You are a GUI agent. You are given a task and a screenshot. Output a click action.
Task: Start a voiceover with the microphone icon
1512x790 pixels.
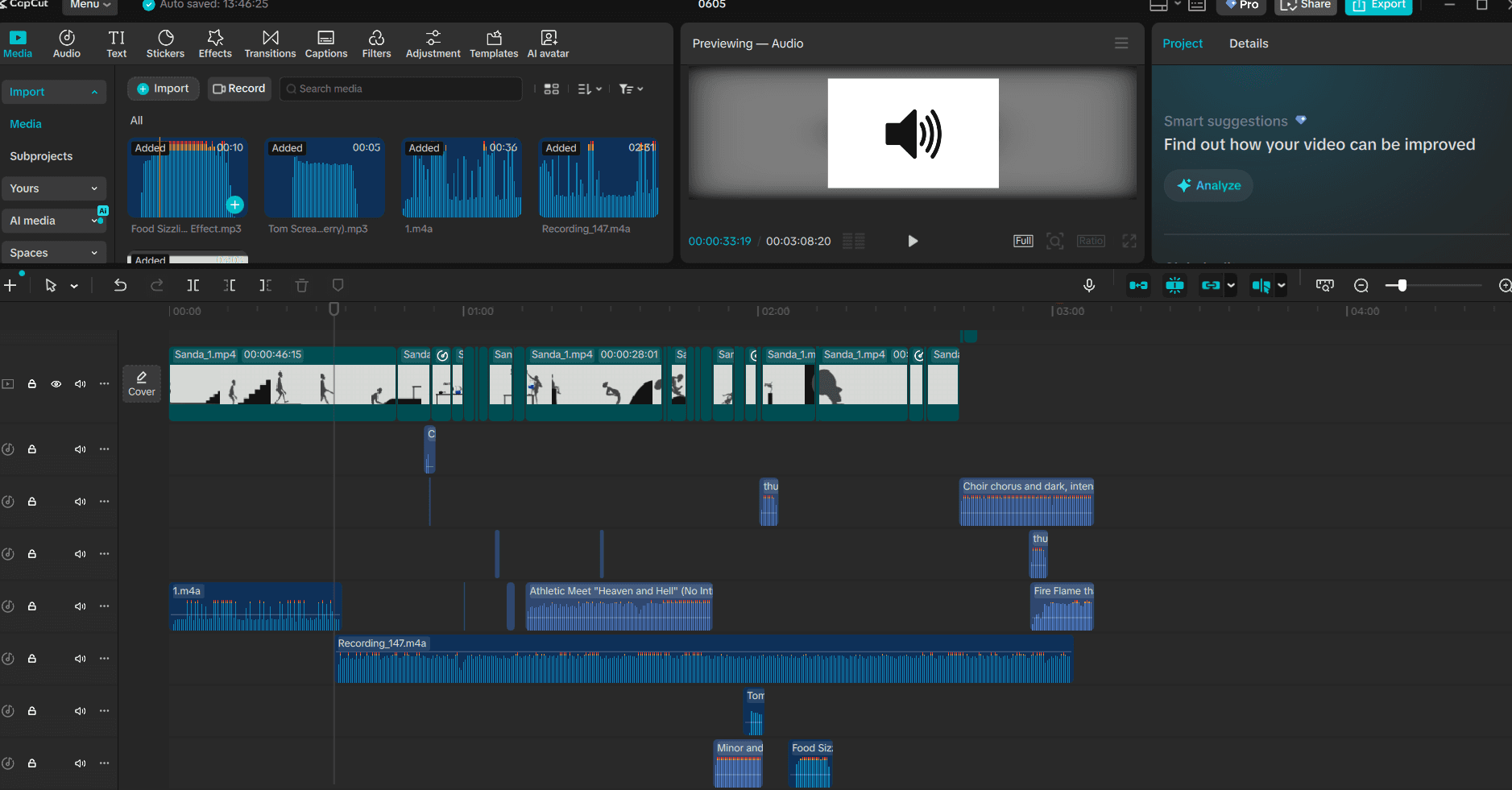pos(1089,285)
